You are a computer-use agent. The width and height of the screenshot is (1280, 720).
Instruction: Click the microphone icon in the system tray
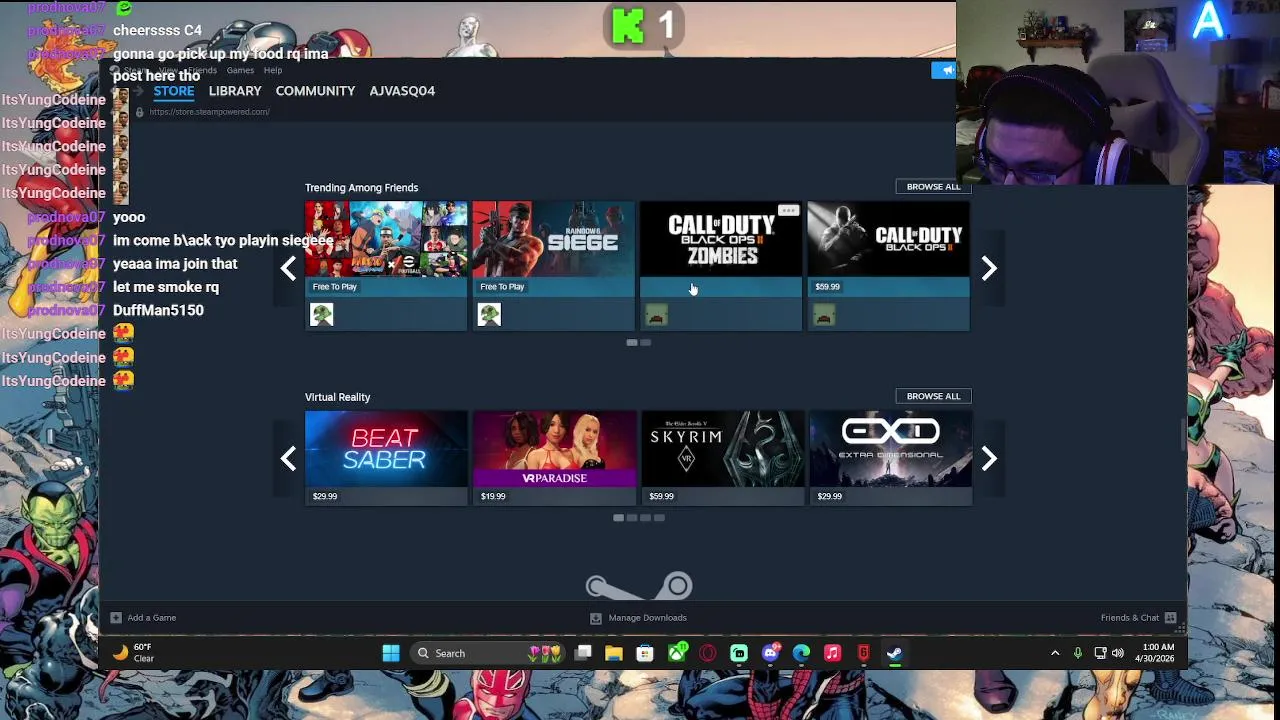click(x=1078, y=653)
